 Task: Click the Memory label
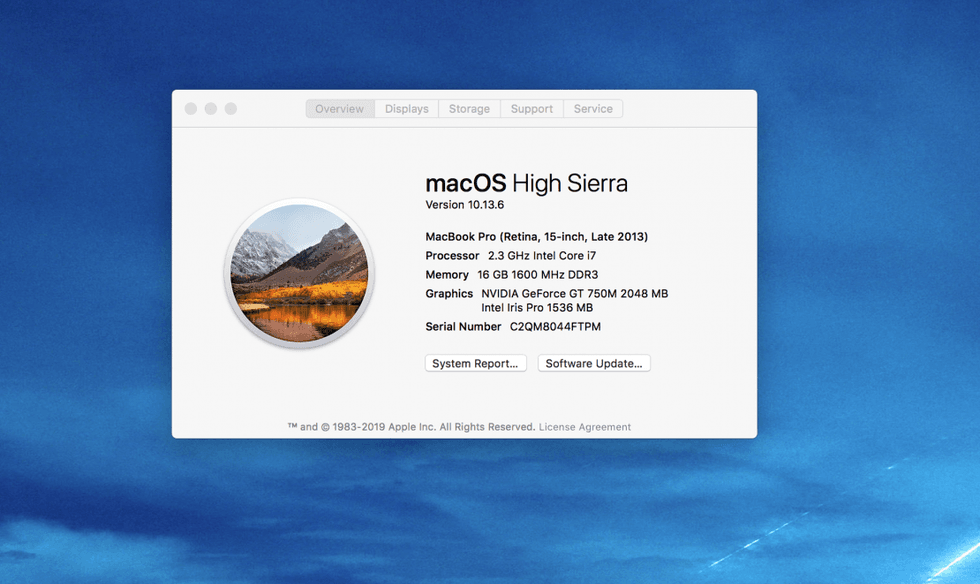click(447, 275)
